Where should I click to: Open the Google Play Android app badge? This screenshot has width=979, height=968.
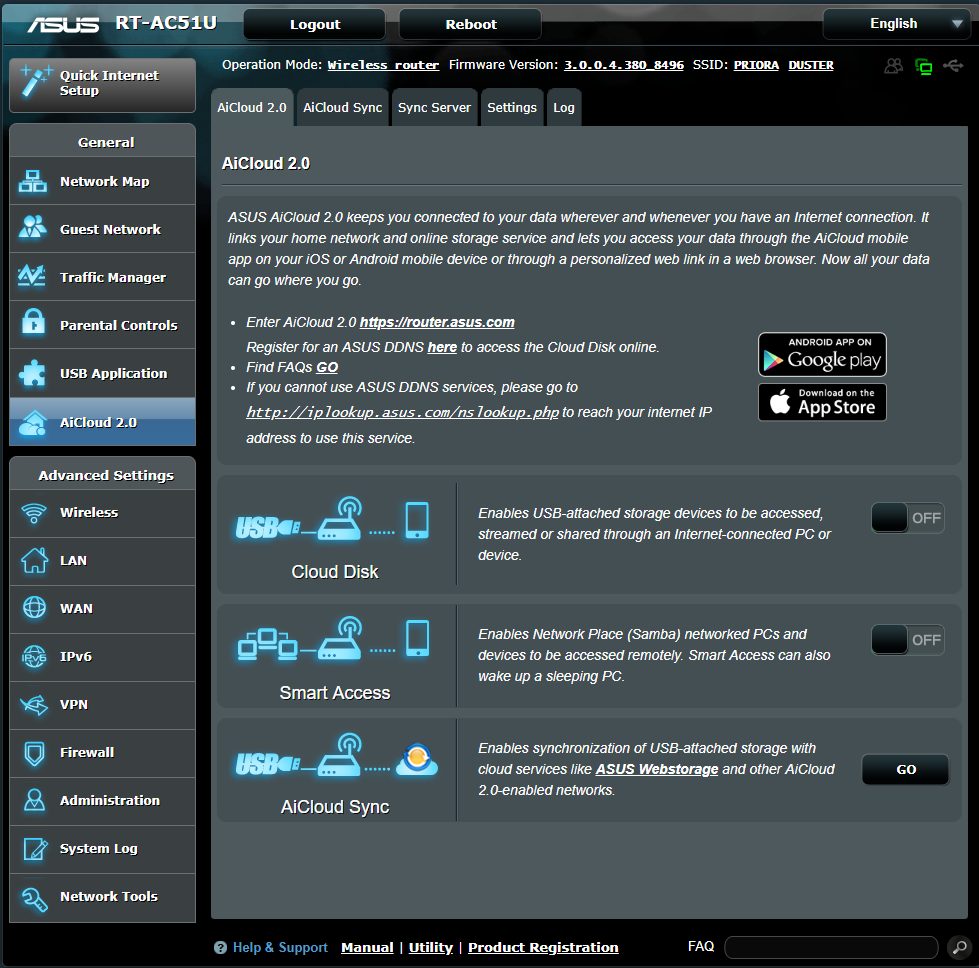(x=822, y=354)
